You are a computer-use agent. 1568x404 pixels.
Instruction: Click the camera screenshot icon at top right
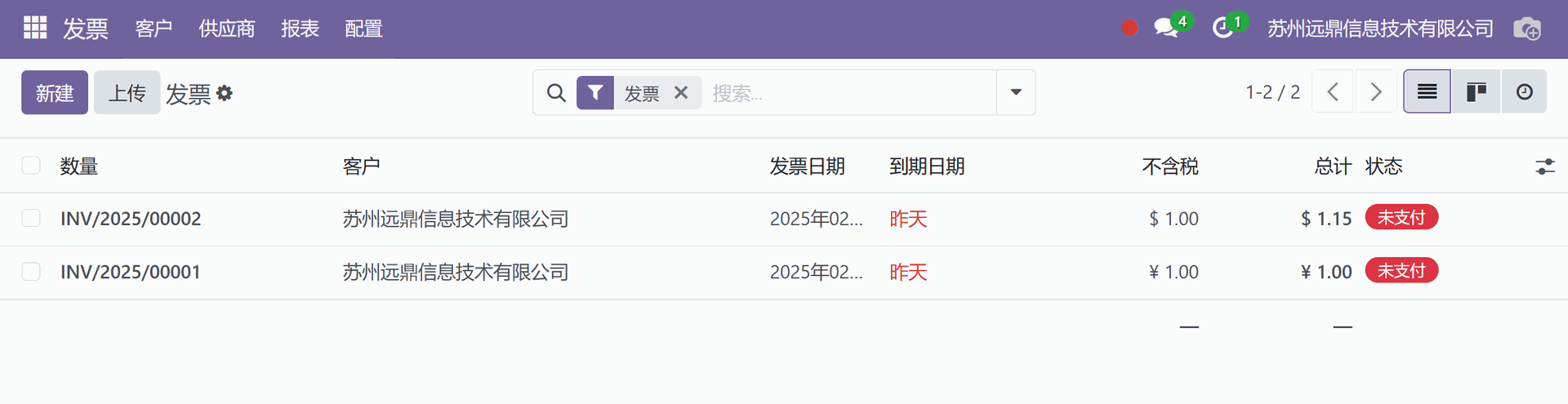[1527, 29]
